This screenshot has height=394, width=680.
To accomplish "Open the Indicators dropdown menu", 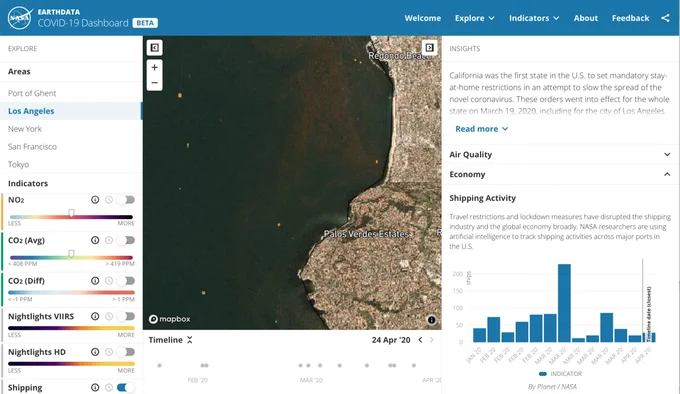I will (x=534, y=18).
